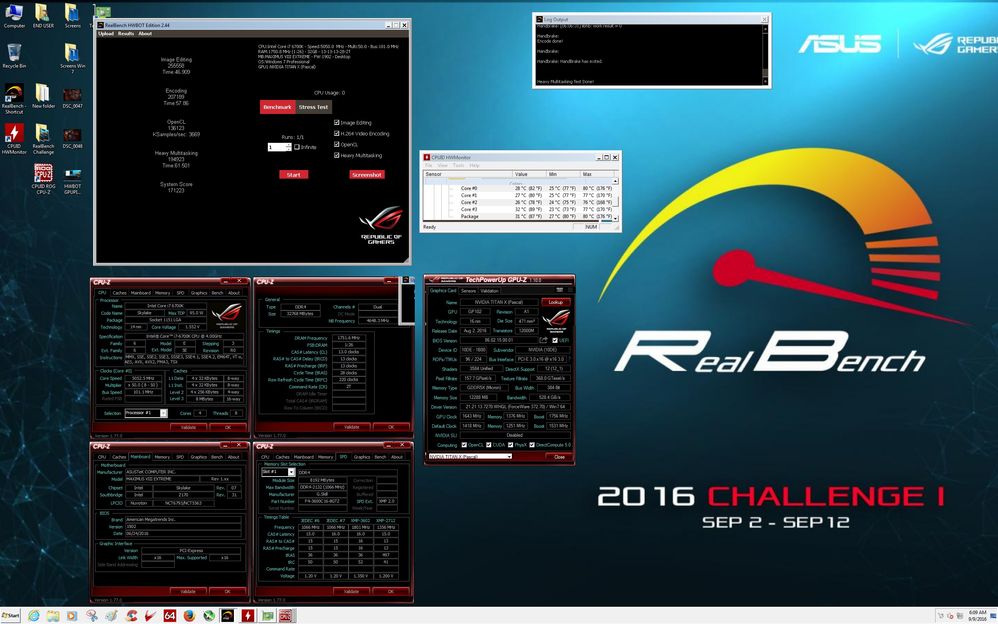This screenshot has height=624, width=998.
Task: Open the END USER folder icon
Action: click(43, 16)
